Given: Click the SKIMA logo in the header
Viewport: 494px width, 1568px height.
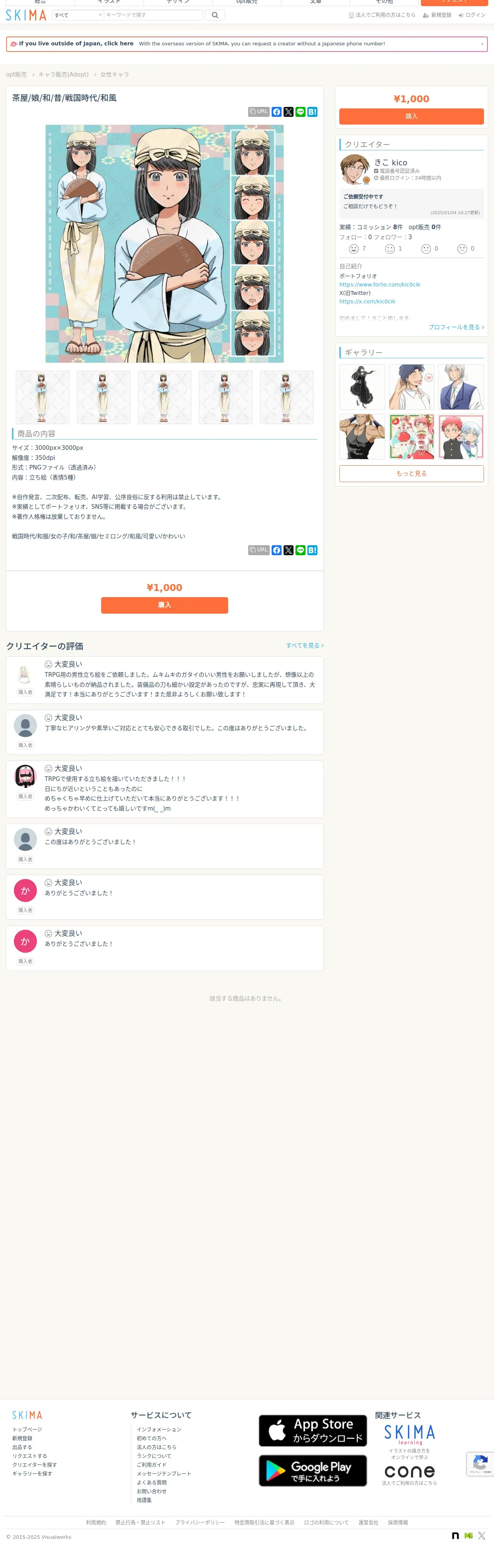Looking at the screenshot, I should pos(26,15).
